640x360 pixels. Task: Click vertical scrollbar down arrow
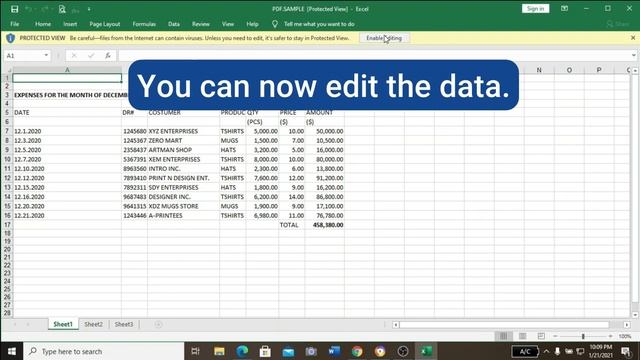click(635, 315)
